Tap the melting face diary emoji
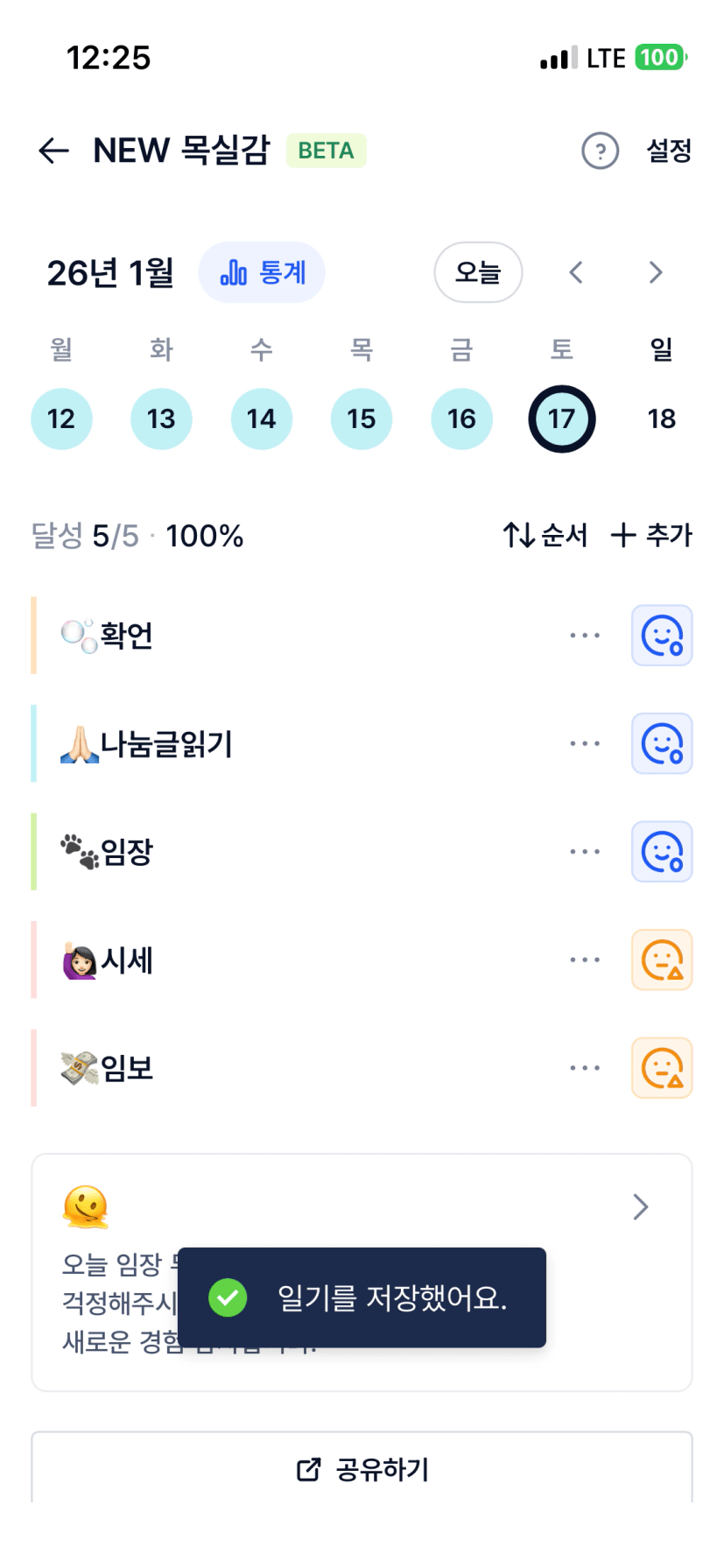724x1568 pixels. pyautogui.click(x=86, y=1207)
